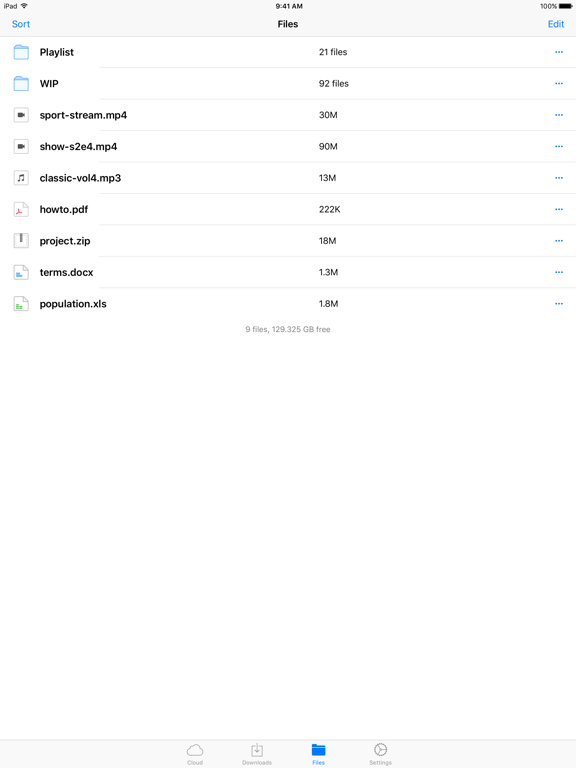Tap the music note icon for classic-vol4.mp3
The image size is (576, 768).
click(21, 178)
